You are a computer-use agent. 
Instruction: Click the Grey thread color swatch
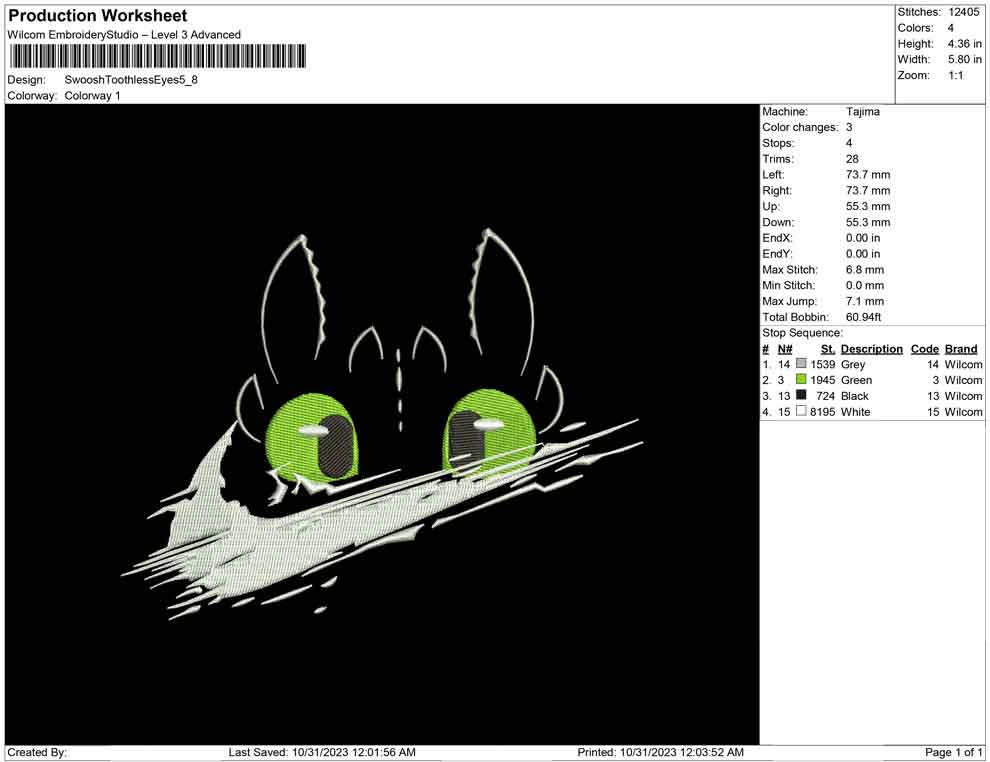(x=801, y=364)
